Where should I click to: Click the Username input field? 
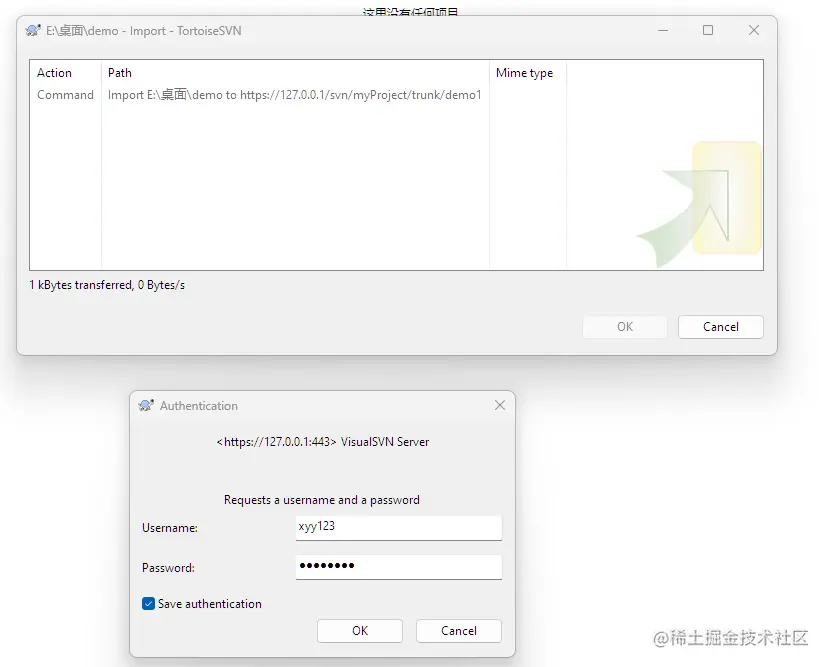tap(399, 528)
